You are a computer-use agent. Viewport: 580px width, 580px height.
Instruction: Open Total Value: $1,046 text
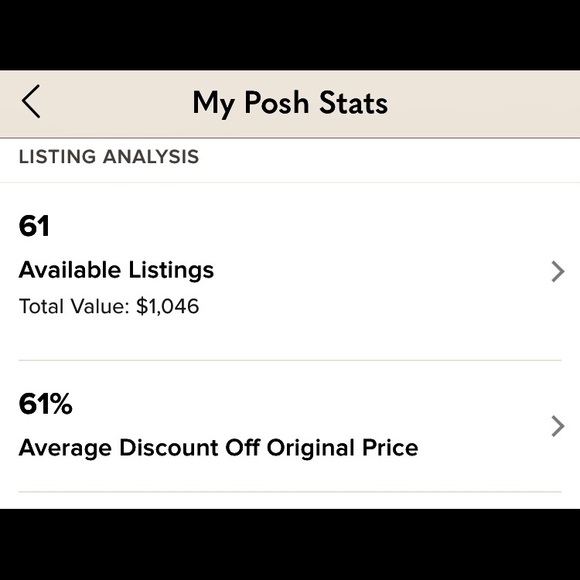109,306
